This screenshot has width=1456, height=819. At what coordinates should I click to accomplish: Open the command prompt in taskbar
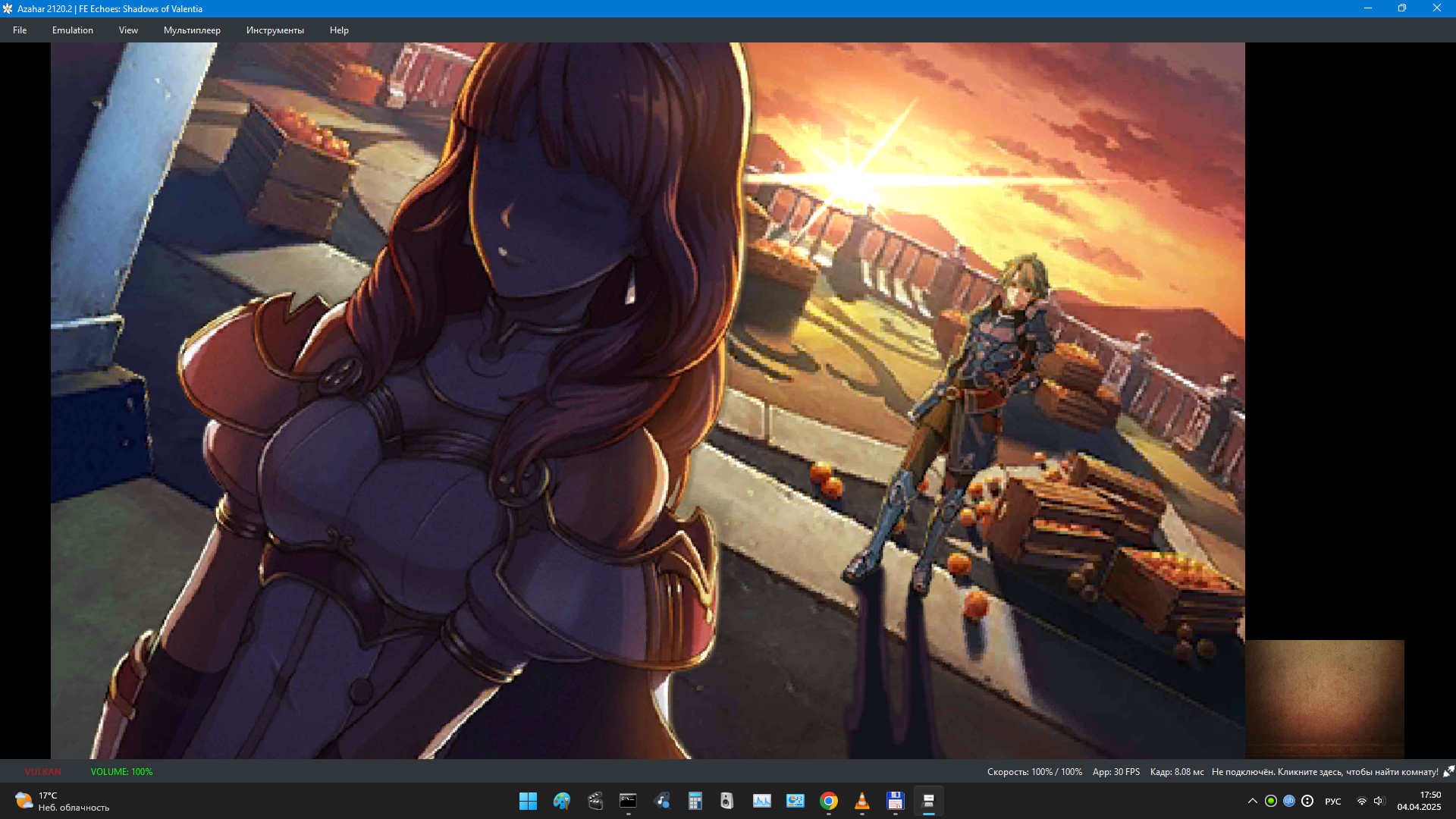pos(628,801)
